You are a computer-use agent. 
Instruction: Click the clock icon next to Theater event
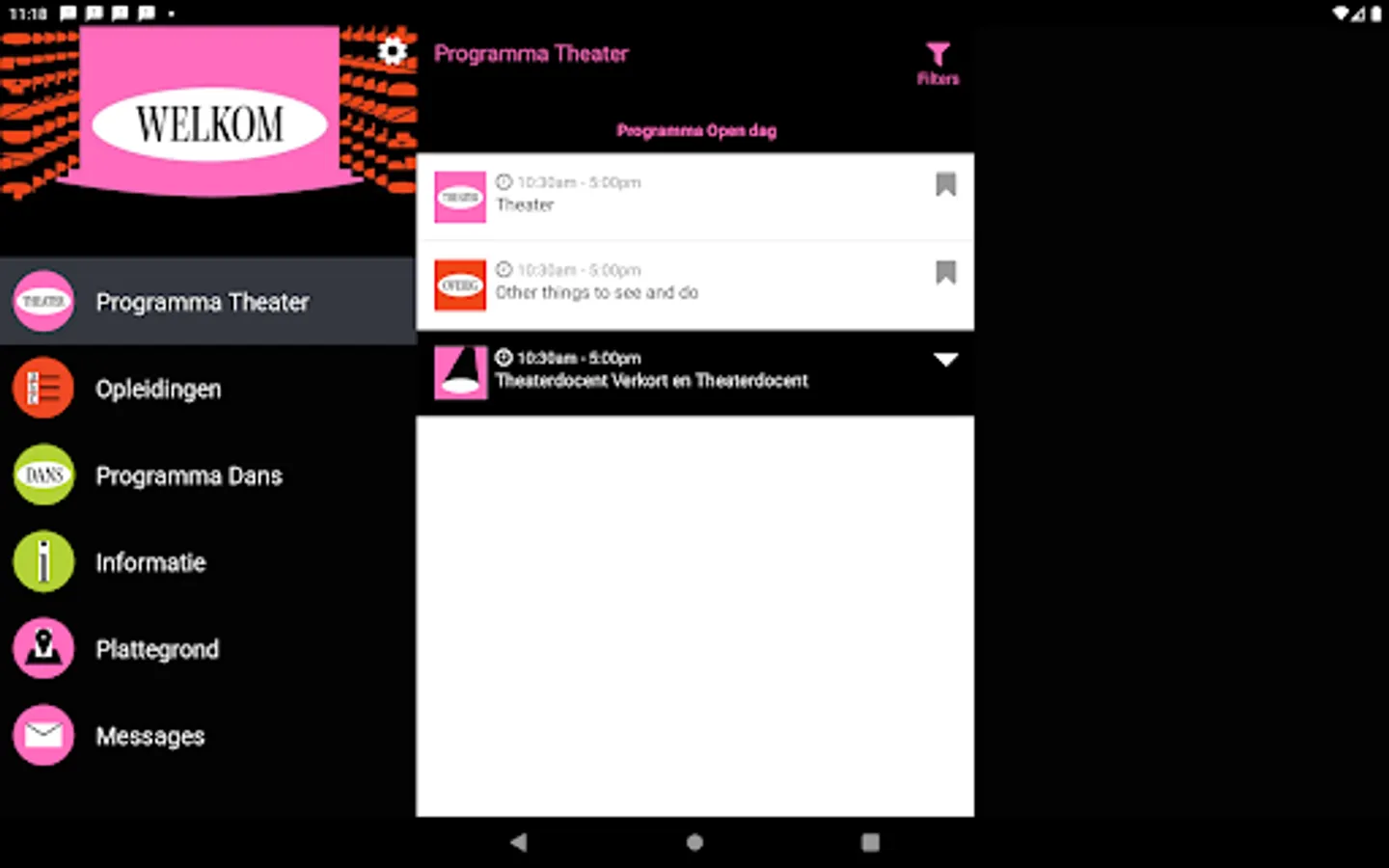tap(503, 181)
